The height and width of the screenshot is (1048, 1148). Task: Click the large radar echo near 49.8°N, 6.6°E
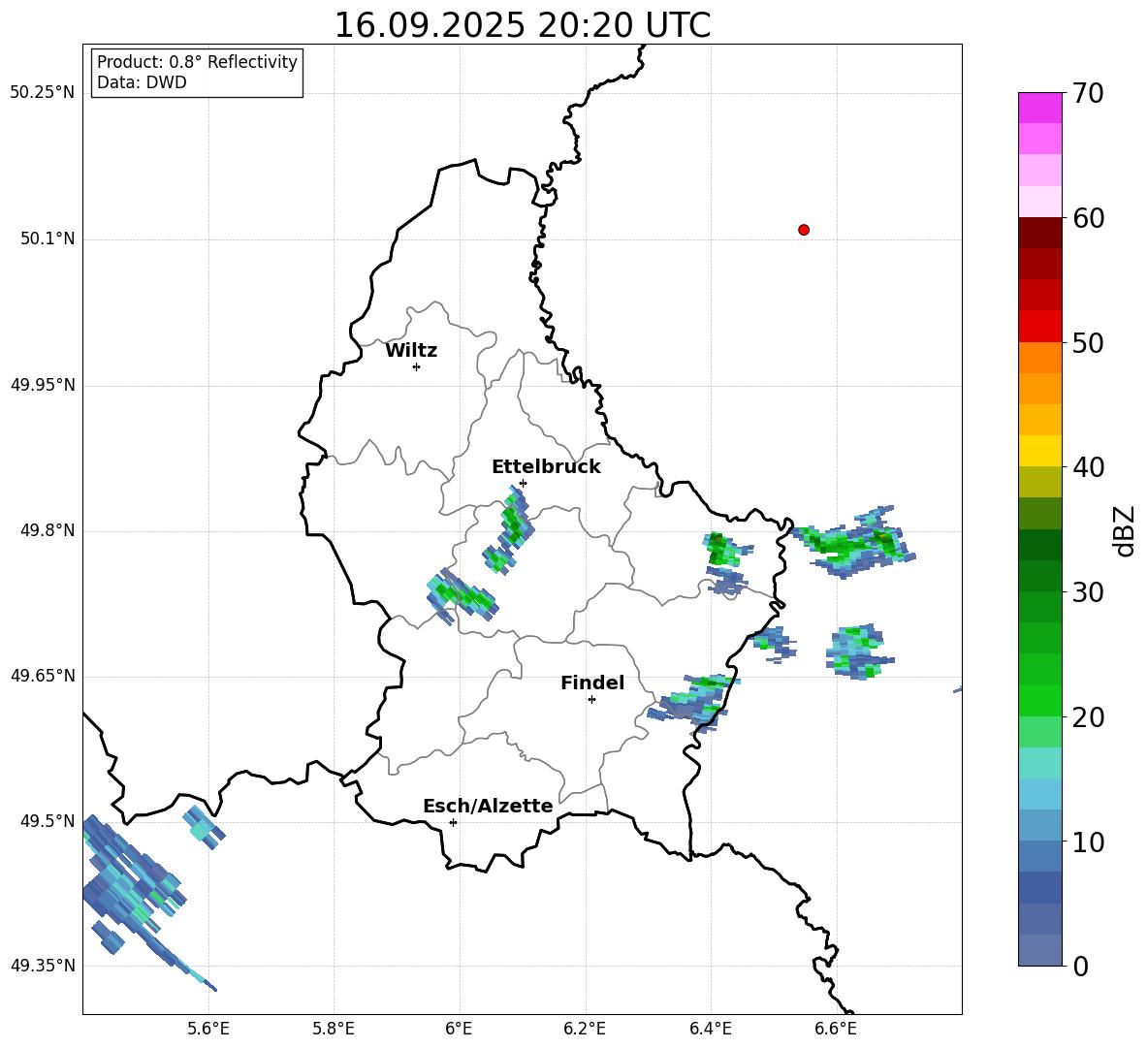click(854, 542)
